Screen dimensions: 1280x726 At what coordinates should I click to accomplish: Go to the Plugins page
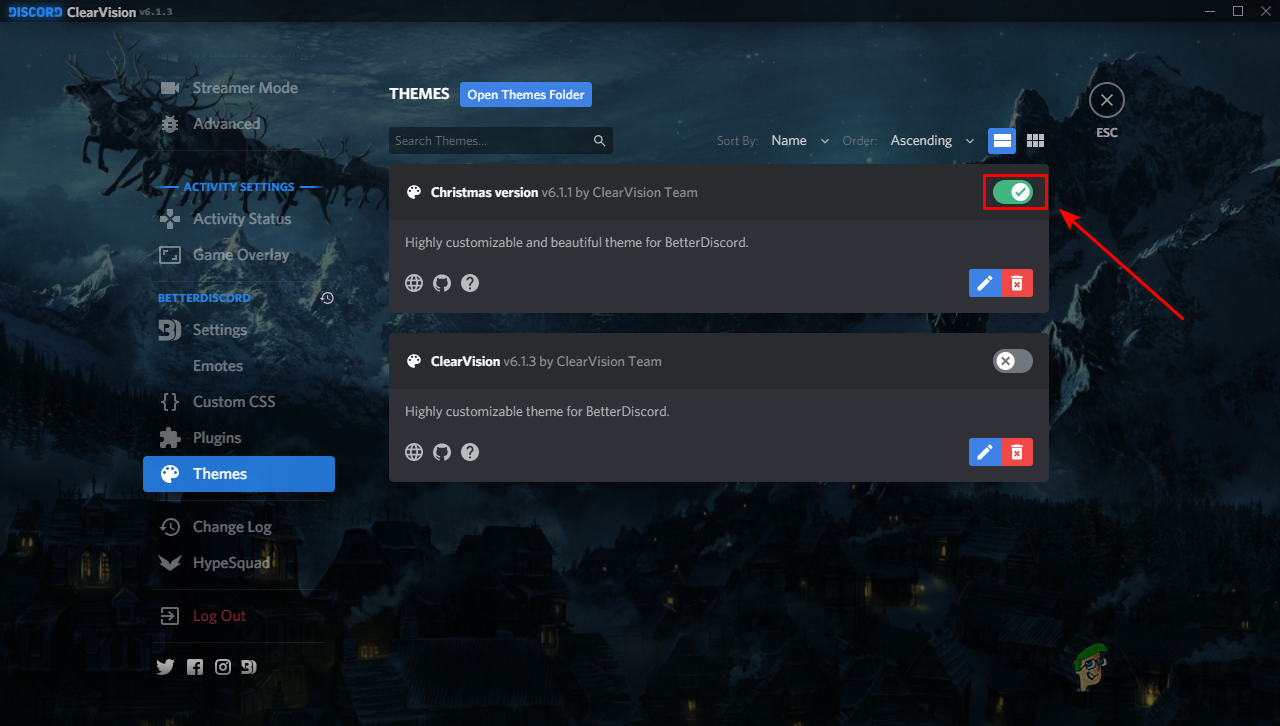point(239,438)
